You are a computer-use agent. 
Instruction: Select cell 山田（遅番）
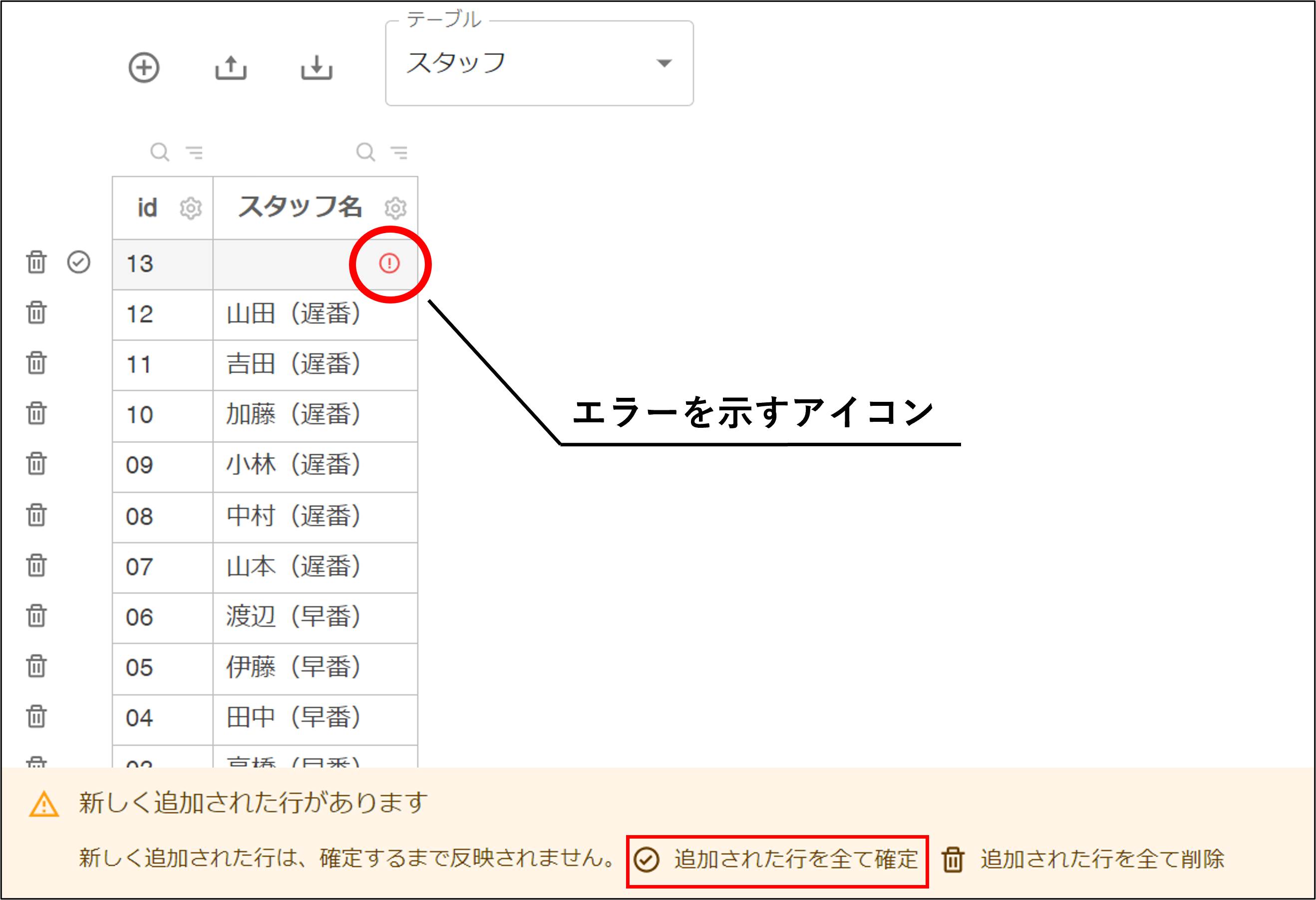tap(316, 314)
